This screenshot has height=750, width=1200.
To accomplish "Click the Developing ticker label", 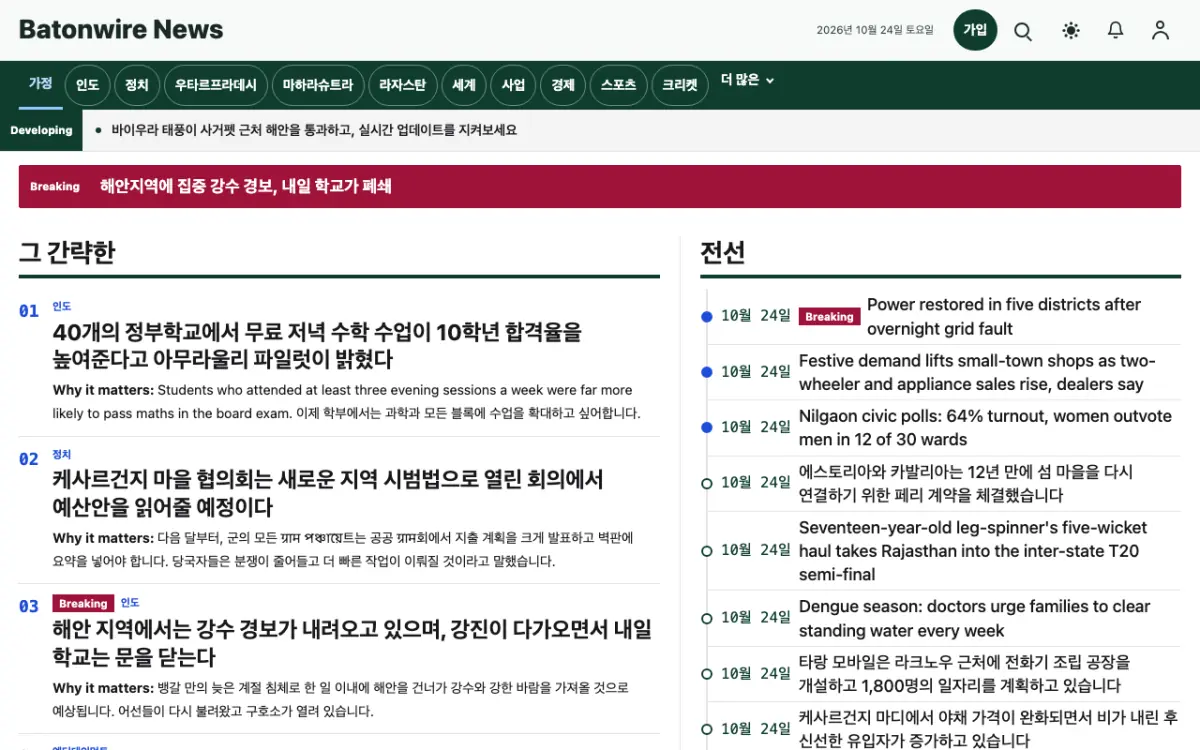I will pos(41,130).
